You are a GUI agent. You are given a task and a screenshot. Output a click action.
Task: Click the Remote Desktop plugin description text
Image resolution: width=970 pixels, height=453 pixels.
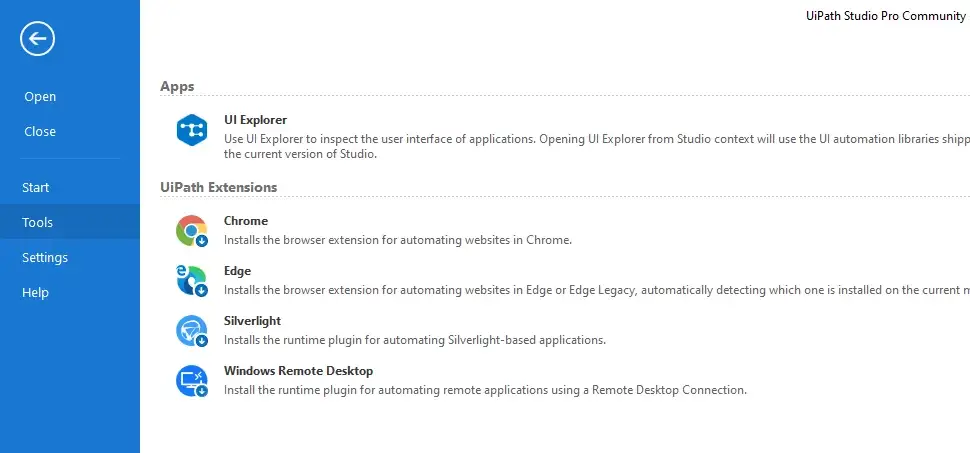tap(485, 390)
